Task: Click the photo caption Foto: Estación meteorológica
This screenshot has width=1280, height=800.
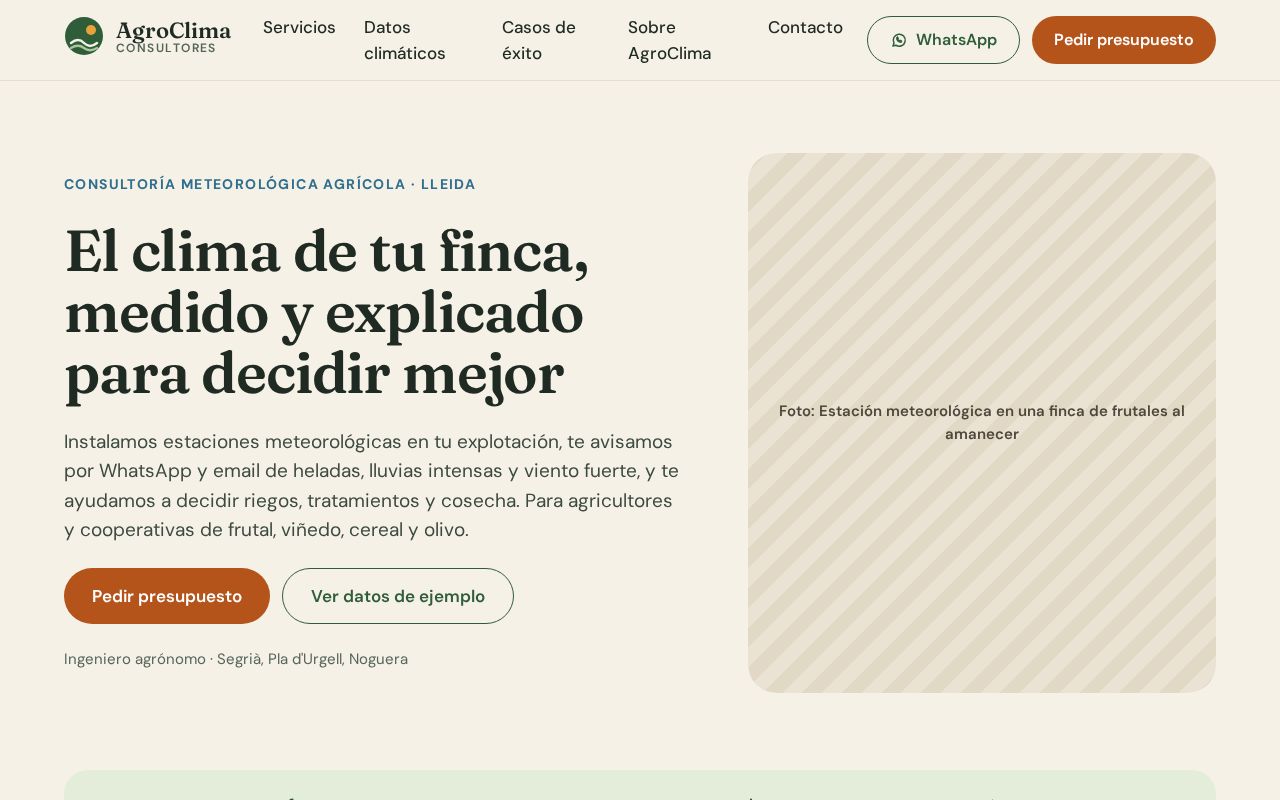Action: pos(982,422)
